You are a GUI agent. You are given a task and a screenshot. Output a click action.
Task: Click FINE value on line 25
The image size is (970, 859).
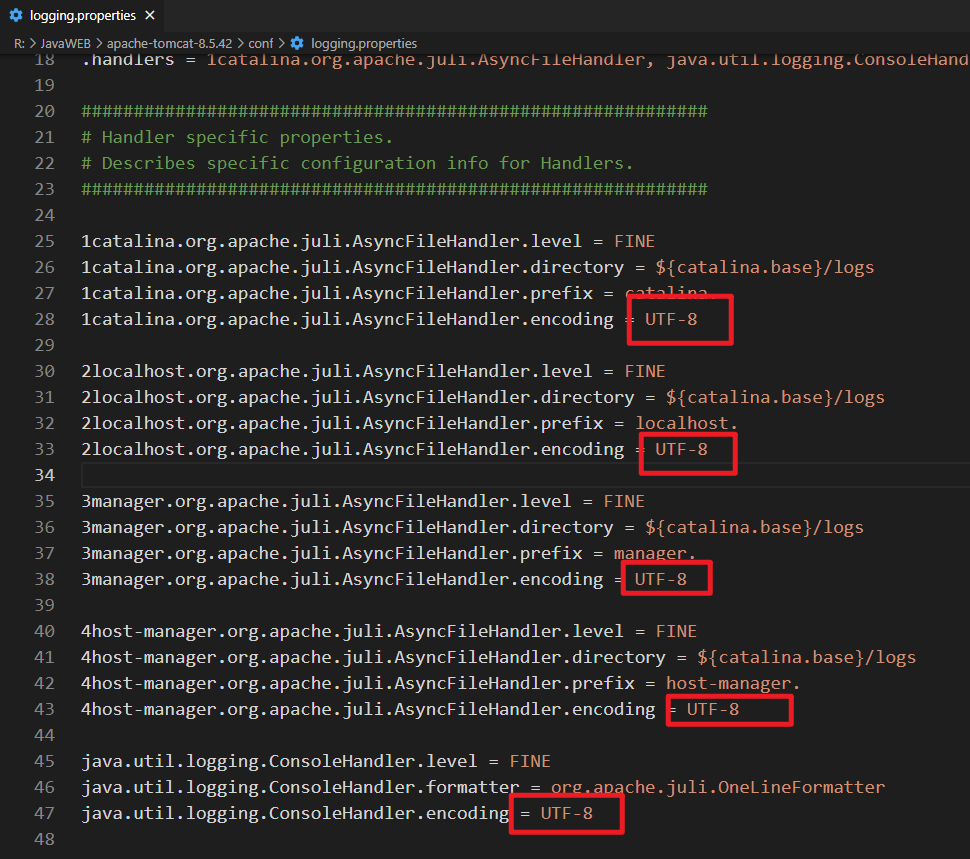tap(634, 241)
